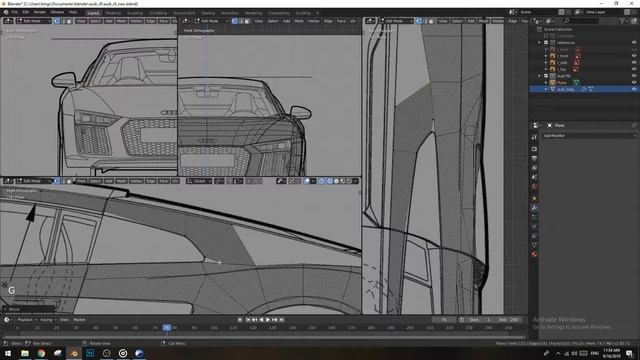Open Modifier properties wrench tab
Screen dimensions: 640x360
534,208
